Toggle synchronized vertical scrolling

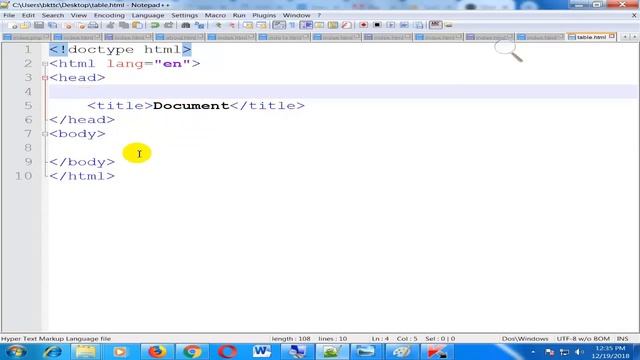248,25
